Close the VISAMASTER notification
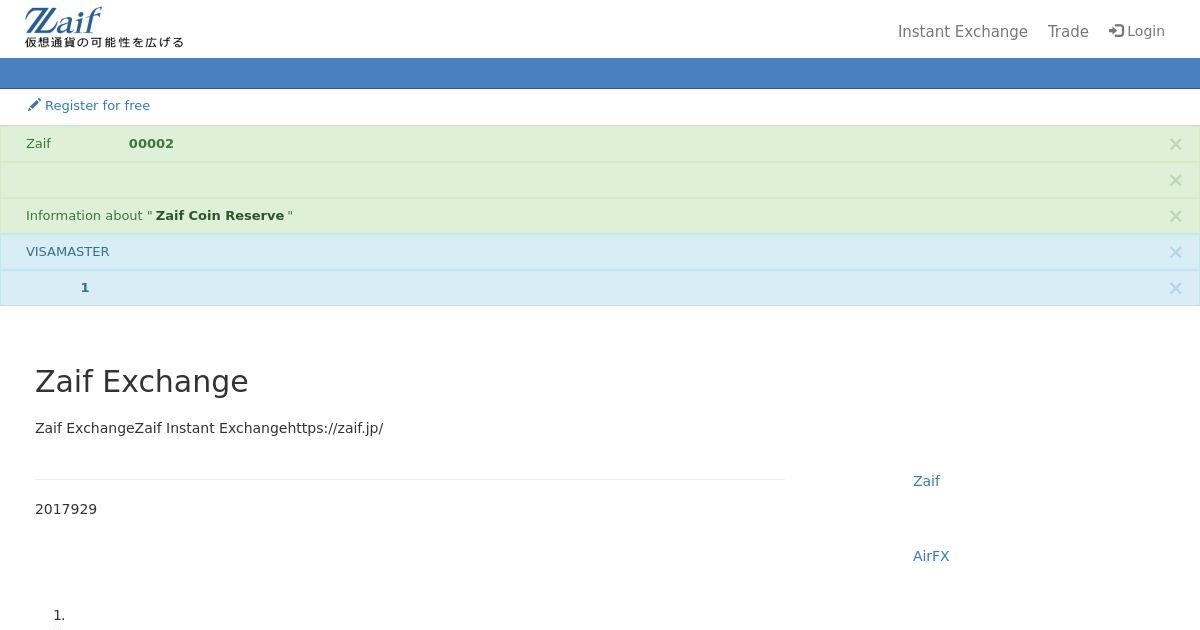 [1176, 252]
